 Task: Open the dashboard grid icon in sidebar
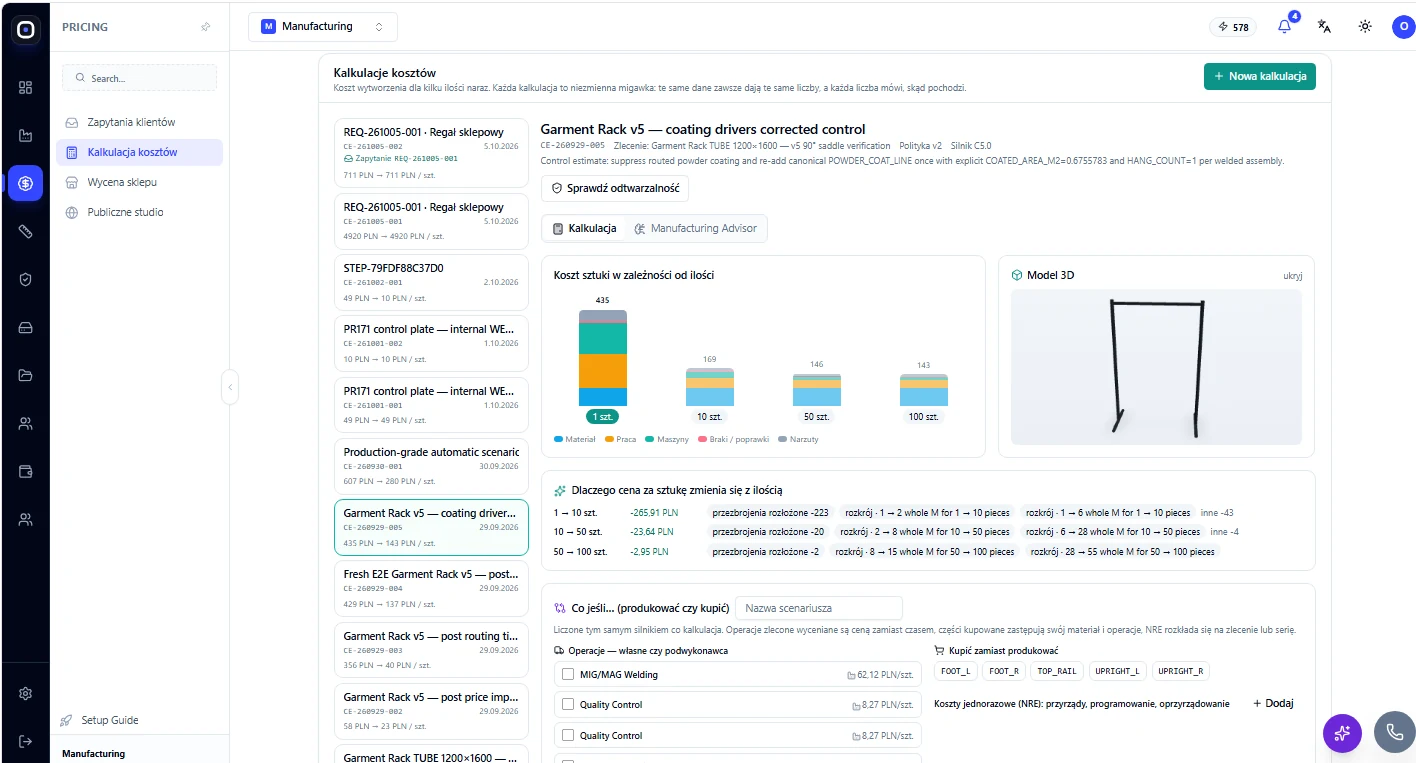click(x=25, y=87)
